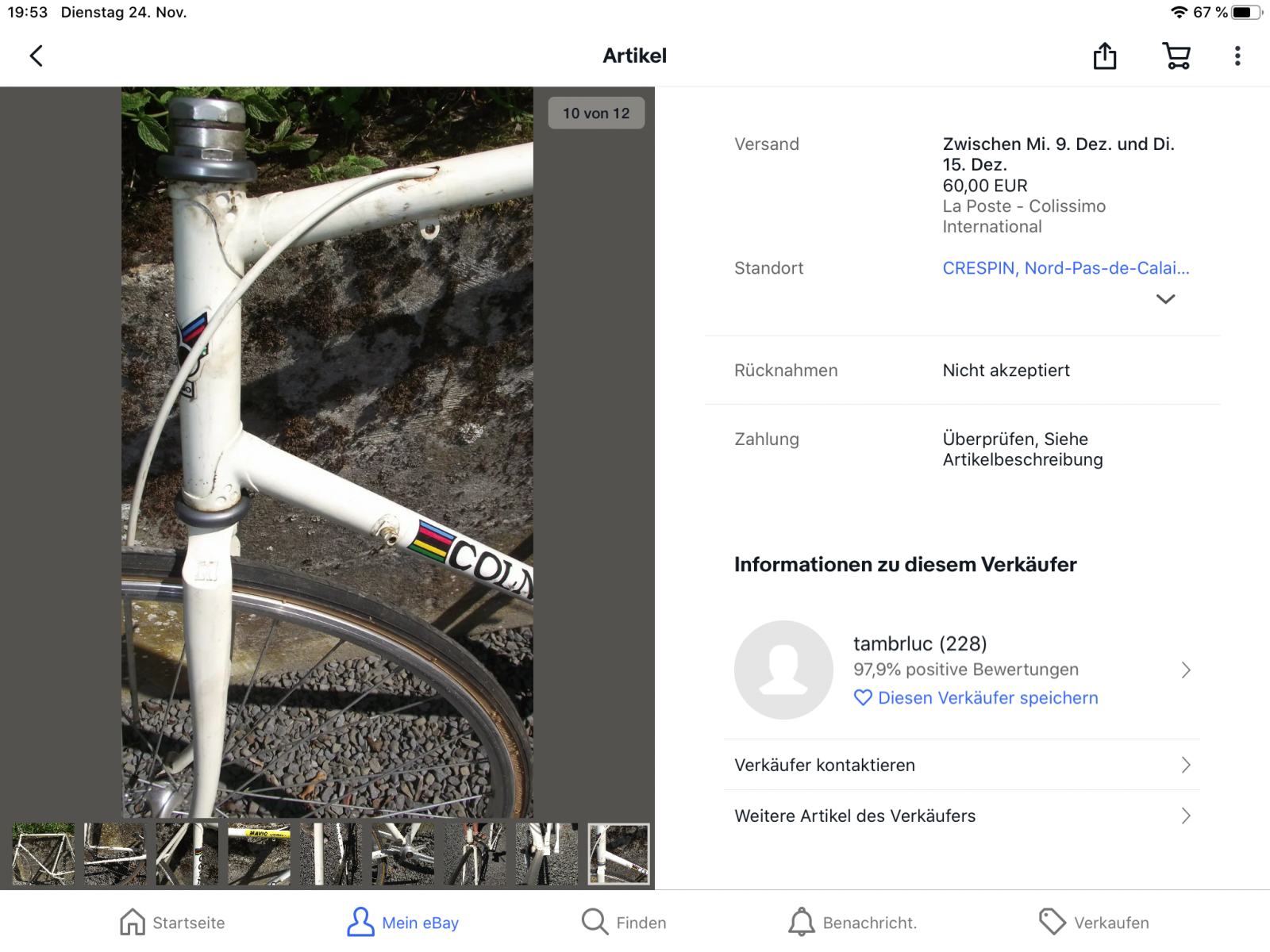This screenshot has width=1270, height=952.
Task: Open the Finden search tab
Action: [x=624, y=922]
